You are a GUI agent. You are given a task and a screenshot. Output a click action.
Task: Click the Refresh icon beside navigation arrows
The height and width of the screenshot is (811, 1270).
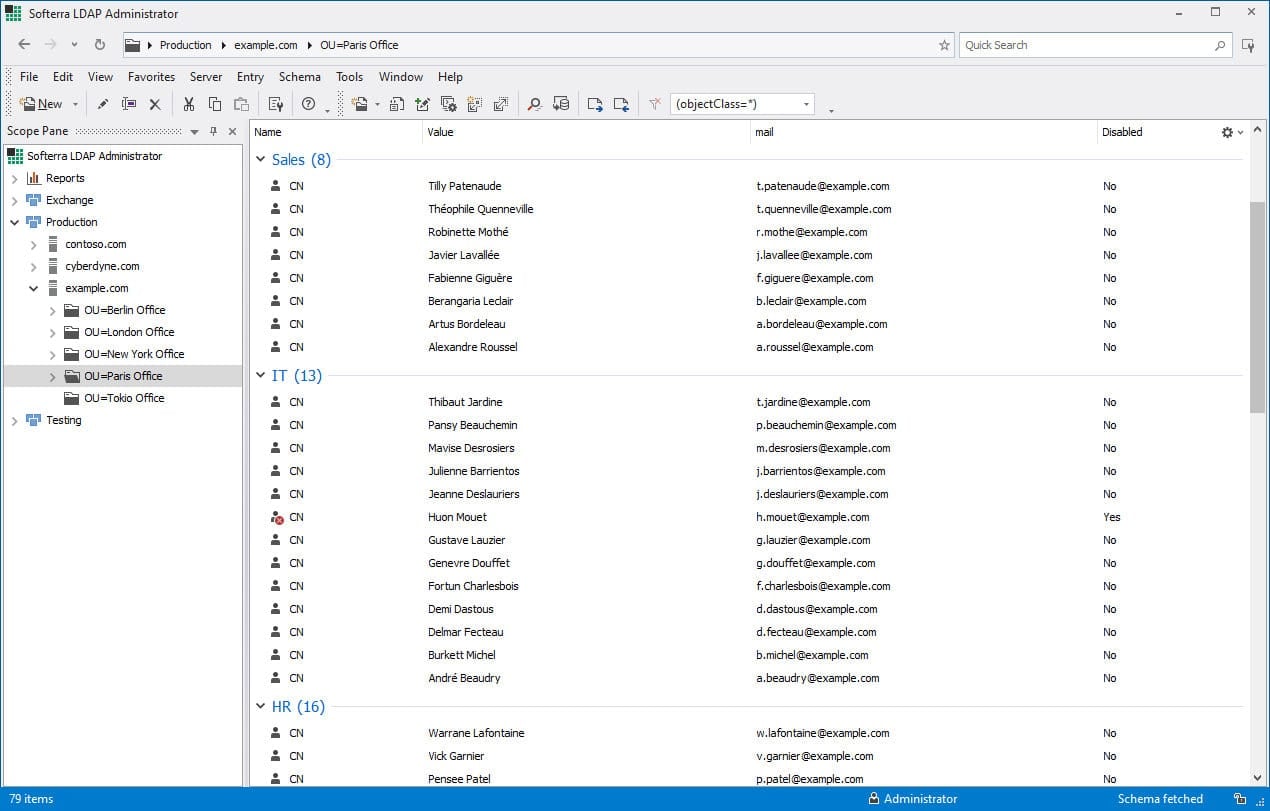[100, 45]
